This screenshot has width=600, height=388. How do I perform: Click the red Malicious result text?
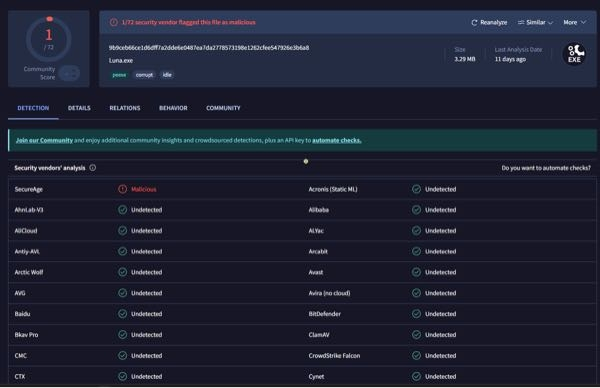coord(143,189)
